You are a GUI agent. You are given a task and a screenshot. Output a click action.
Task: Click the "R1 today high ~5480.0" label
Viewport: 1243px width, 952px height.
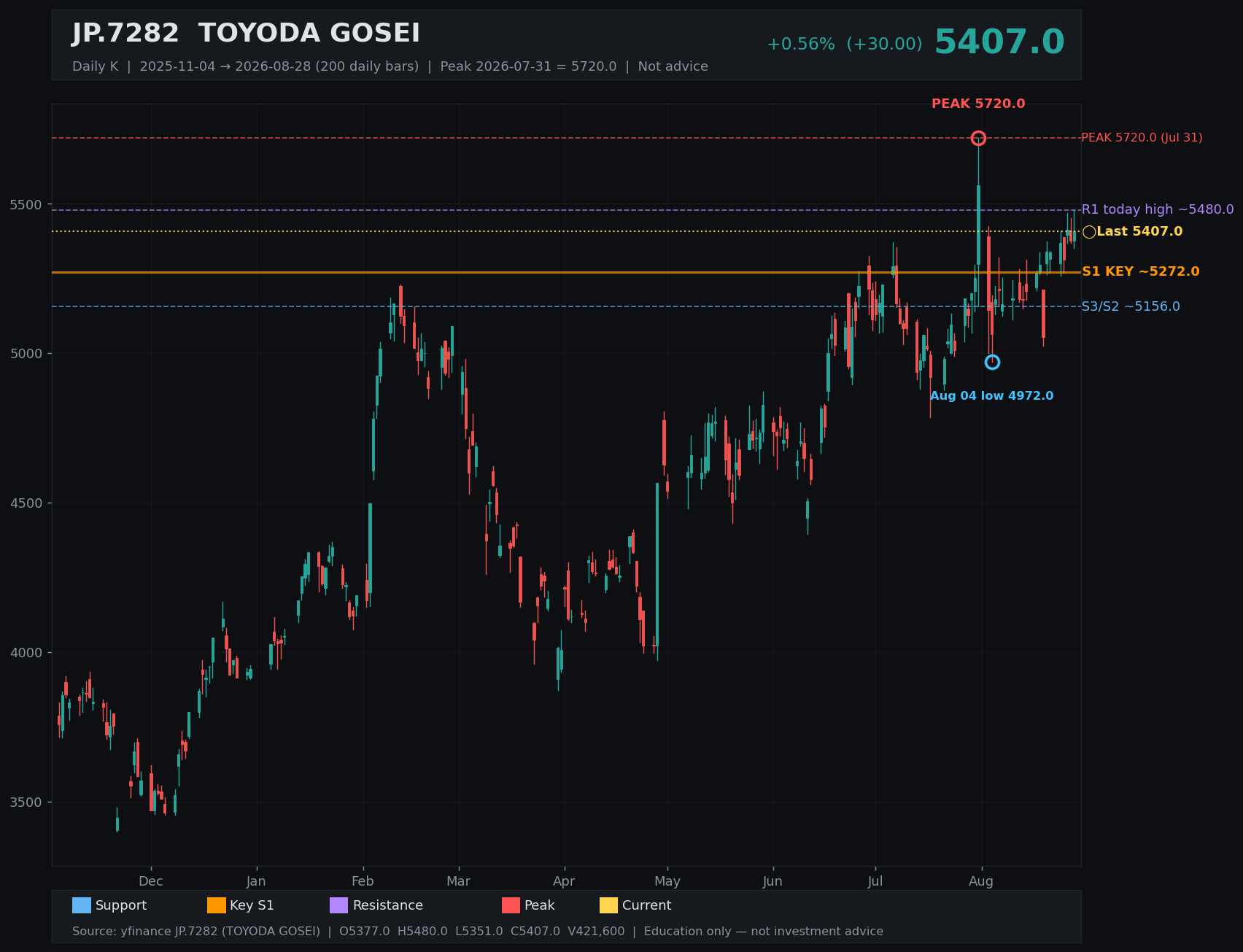[1158, 210]
